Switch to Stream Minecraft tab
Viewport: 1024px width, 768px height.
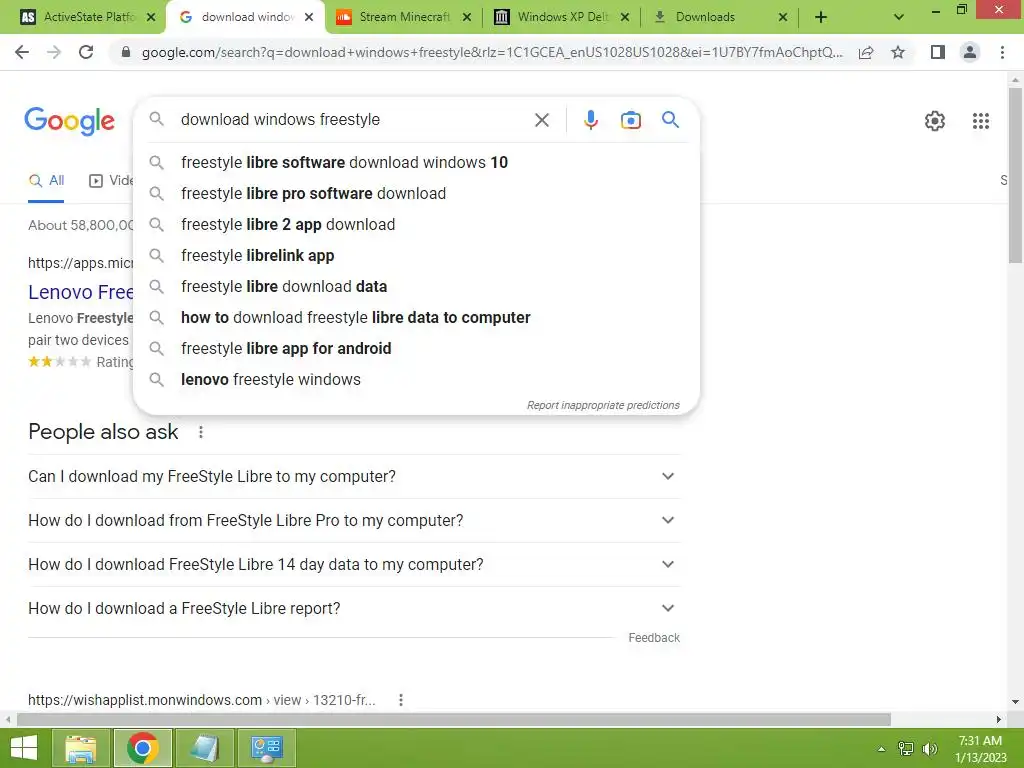(405, 17)
